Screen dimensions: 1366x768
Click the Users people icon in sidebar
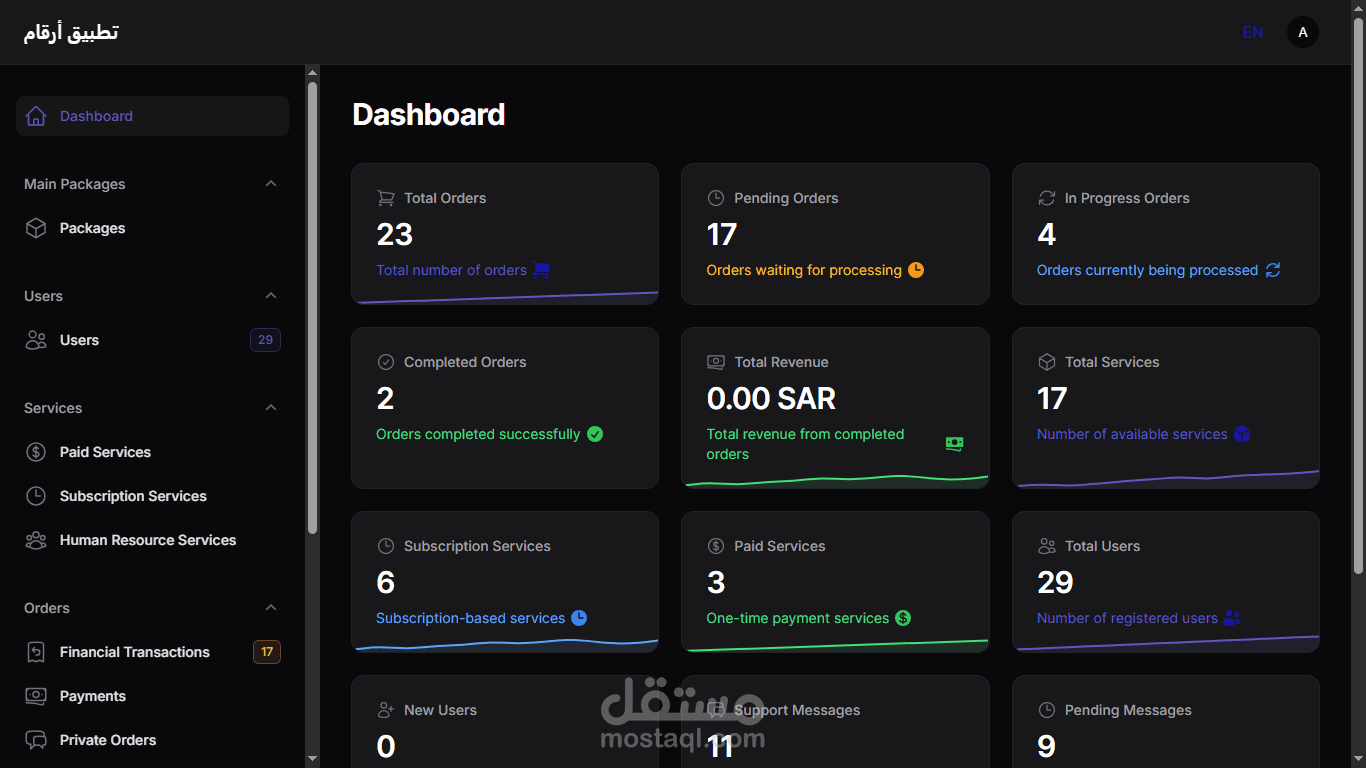[36, 340]
